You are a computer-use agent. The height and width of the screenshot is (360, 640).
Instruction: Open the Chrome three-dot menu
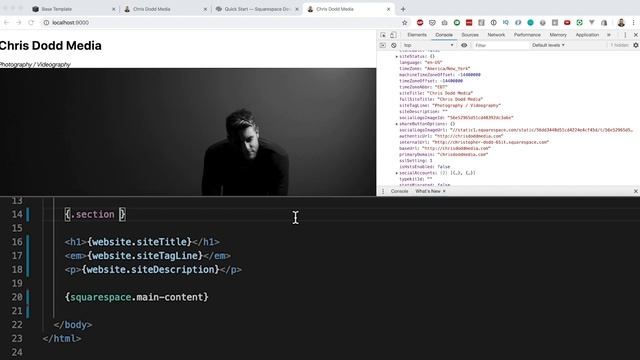633,23
